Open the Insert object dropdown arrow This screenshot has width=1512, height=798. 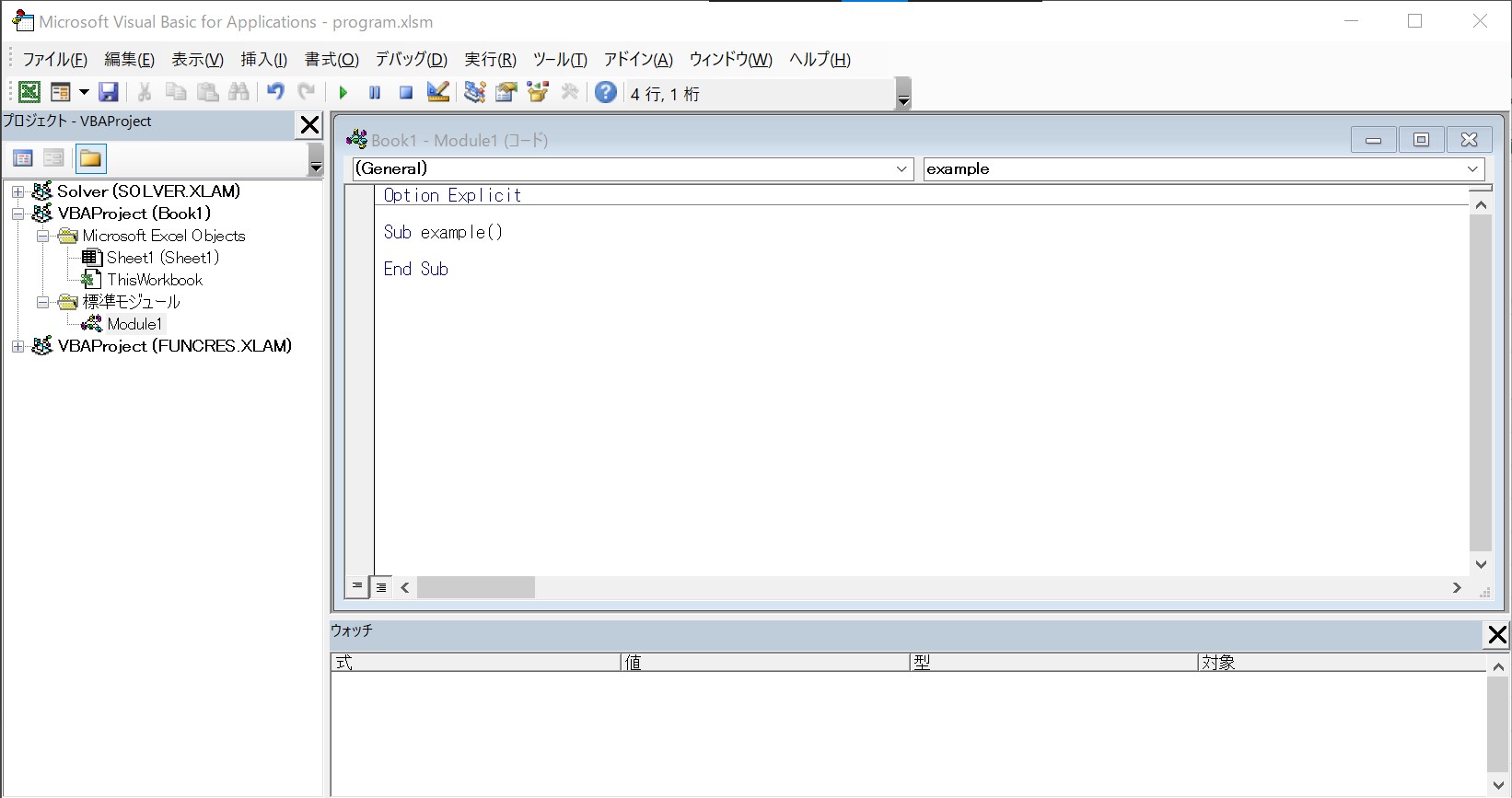click(x=84, y=92)
